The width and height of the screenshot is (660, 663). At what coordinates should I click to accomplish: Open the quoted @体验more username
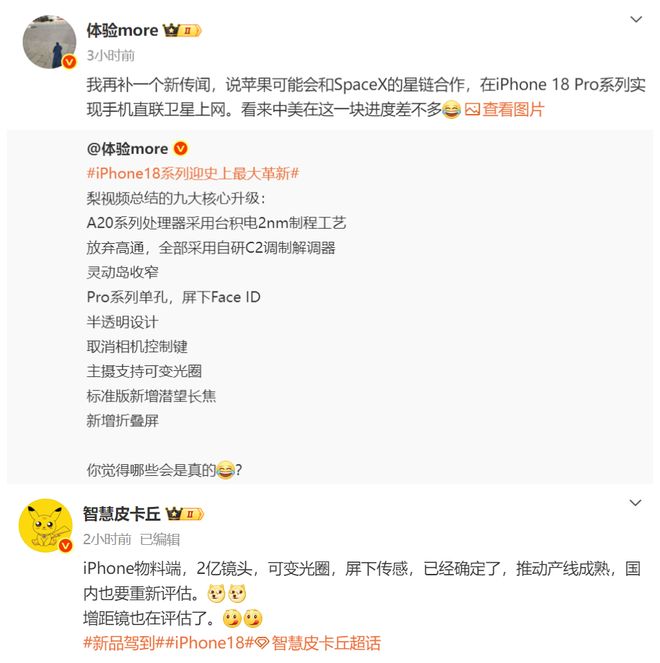[127, 149]
